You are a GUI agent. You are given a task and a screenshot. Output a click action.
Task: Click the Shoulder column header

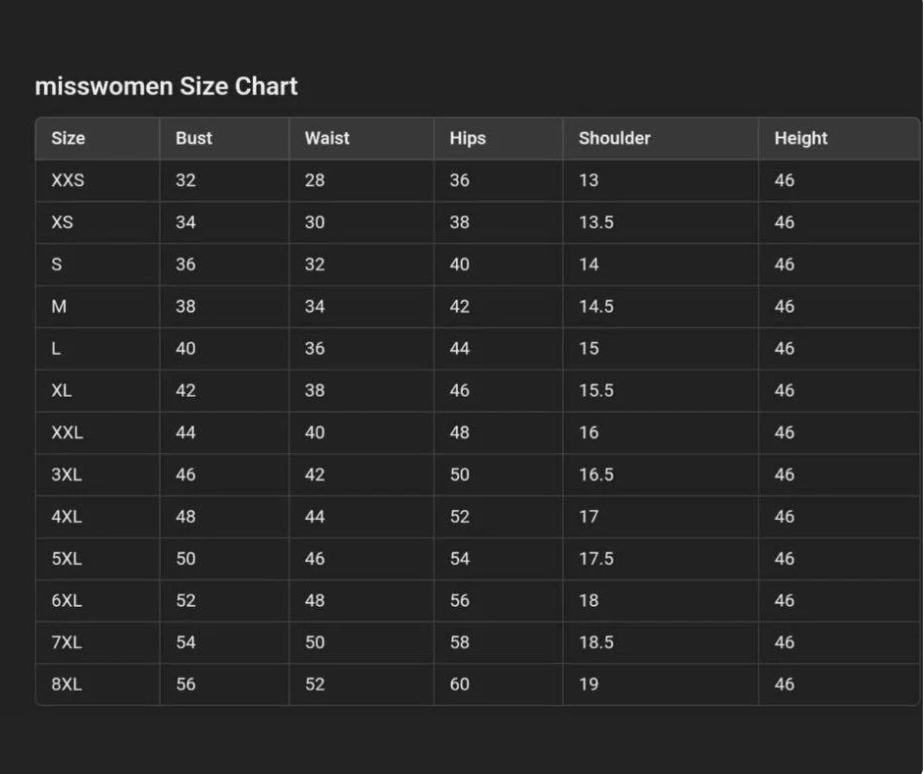click(x=614, y=139)
